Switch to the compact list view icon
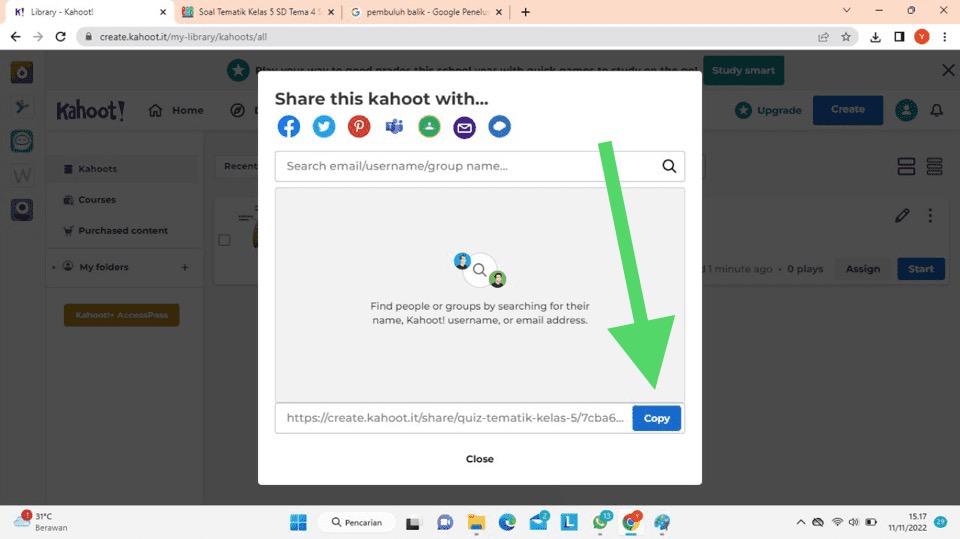 934,167
